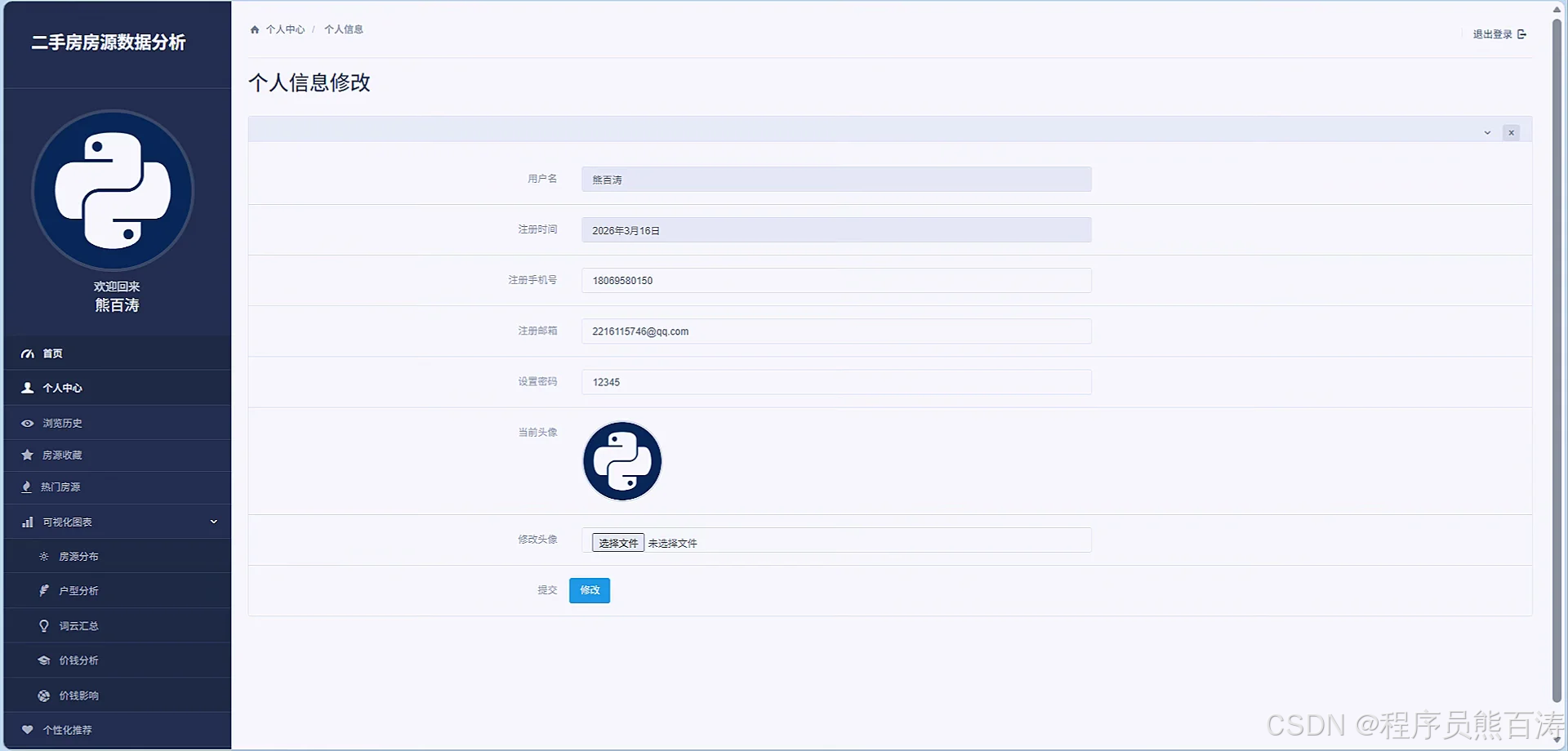This screenshot has width=1568, height=751.
Task: Click the bar chart icon beside 可视化图表
Action: (x=28, y=522)
